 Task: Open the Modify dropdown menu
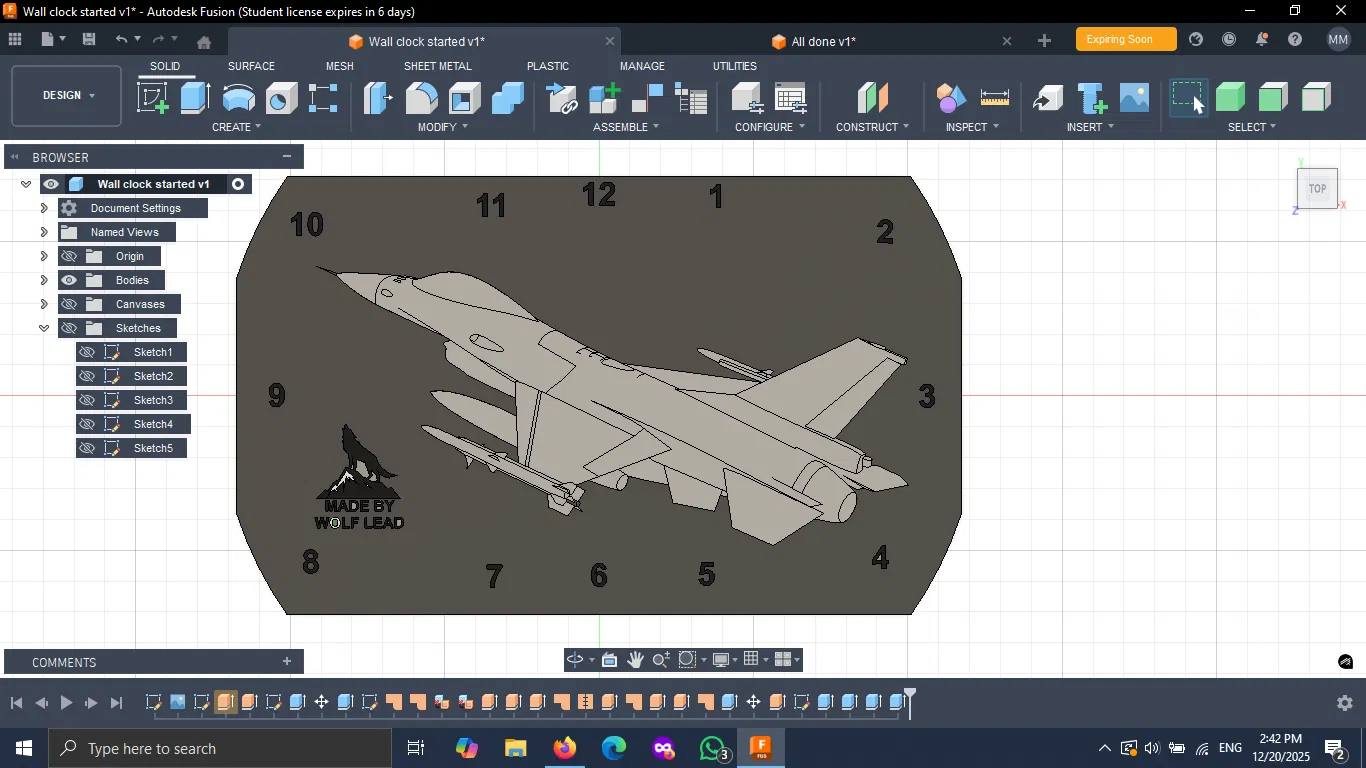(x=442, y=127)
